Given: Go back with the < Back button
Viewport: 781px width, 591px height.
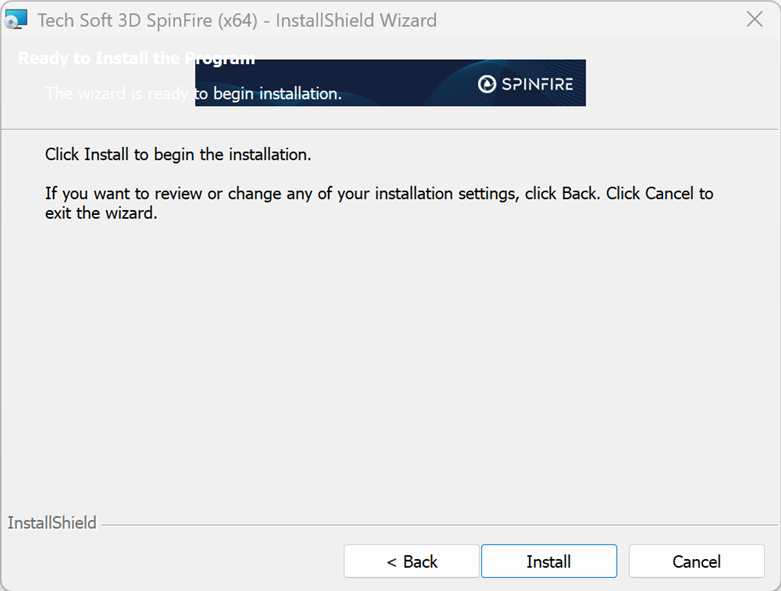Looking at the screenshot, I should 412,562.
